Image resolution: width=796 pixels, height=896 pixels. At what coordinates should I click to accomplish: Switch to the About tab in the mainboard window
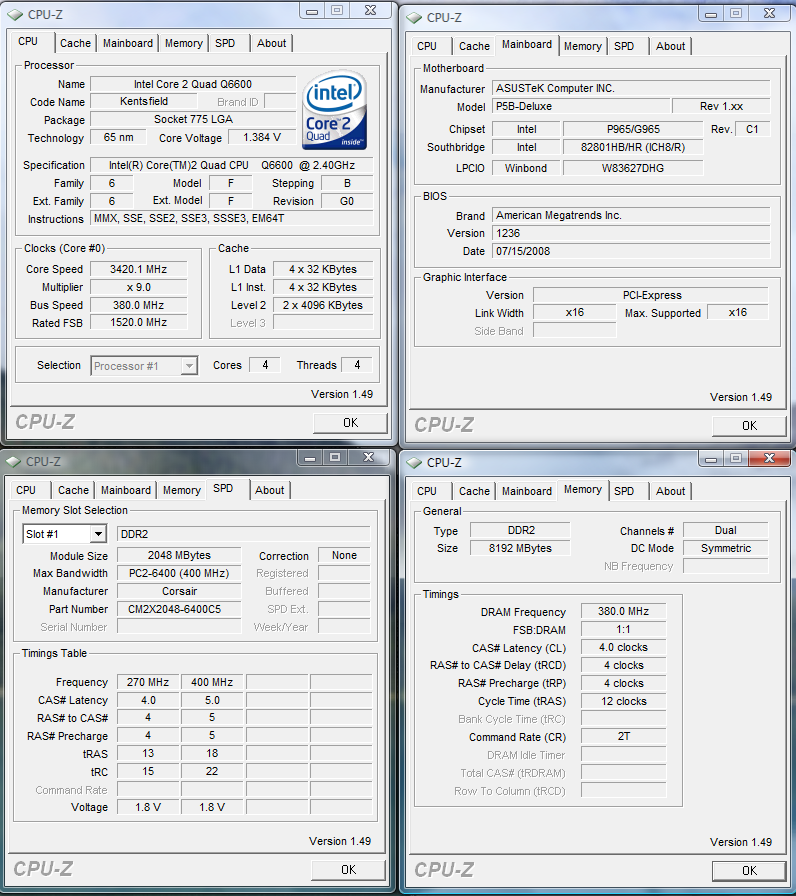click(670, 46)
